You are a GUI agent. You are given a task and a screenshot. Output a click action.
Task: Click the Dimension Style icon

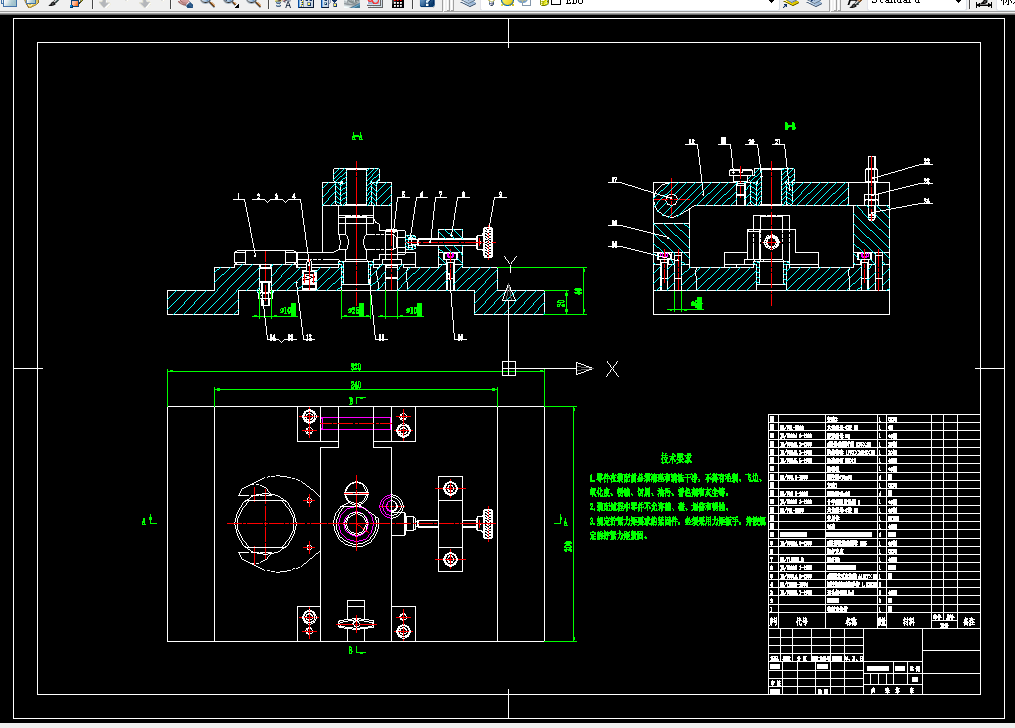tap(984, 3)
